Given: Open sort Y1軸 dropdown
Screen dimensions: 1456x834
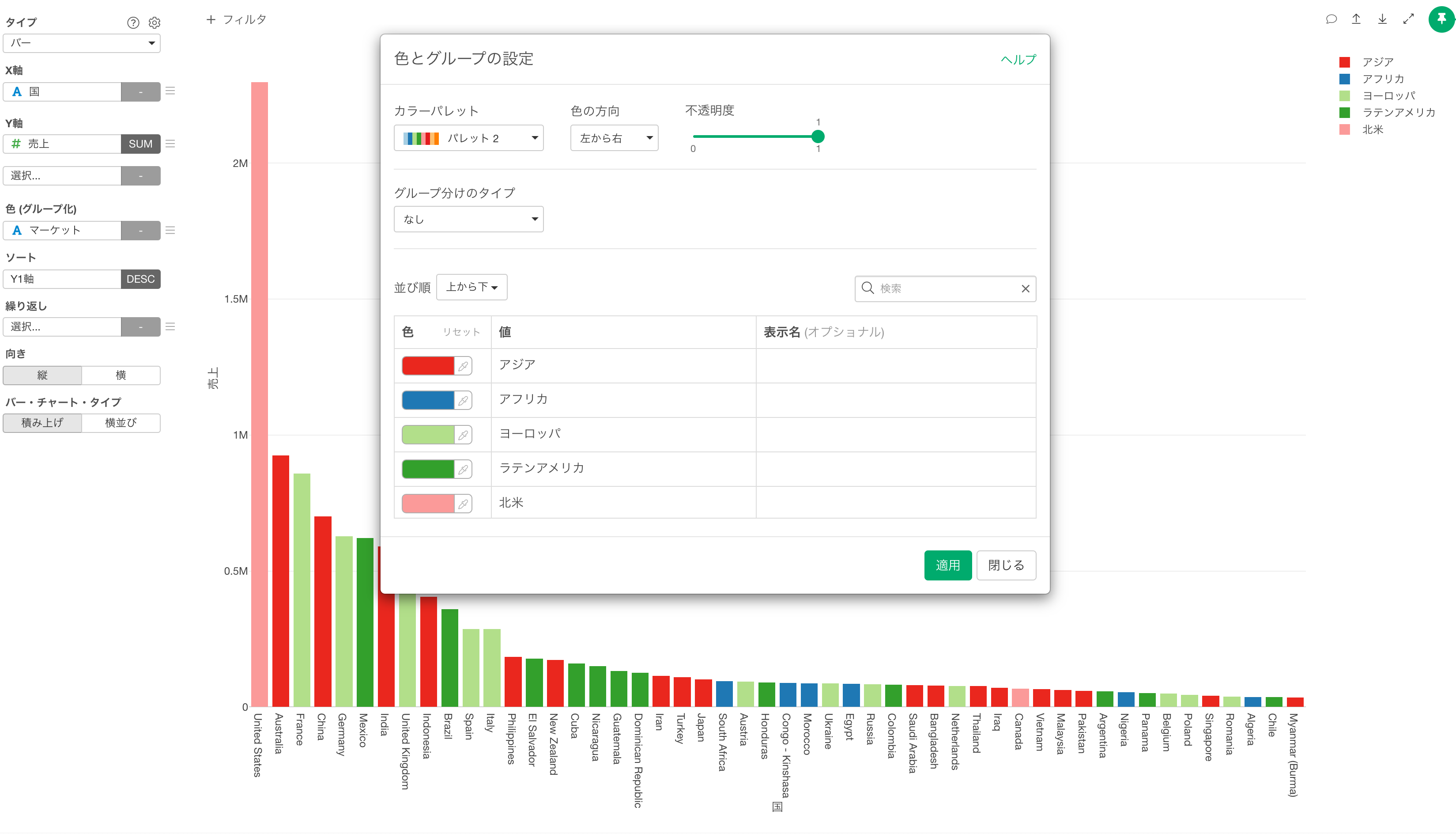Looking at the screenshot, I should point(62,279).
